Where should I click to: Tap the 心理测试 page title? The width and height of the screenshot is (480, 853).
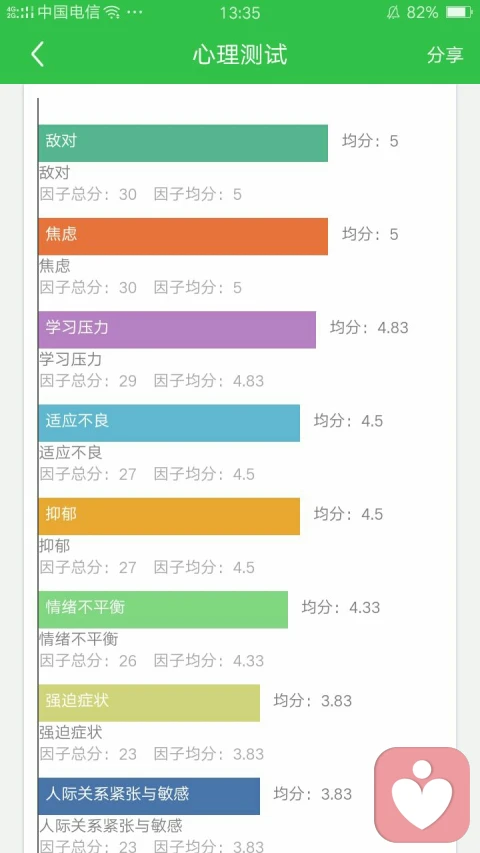[239, 55]
